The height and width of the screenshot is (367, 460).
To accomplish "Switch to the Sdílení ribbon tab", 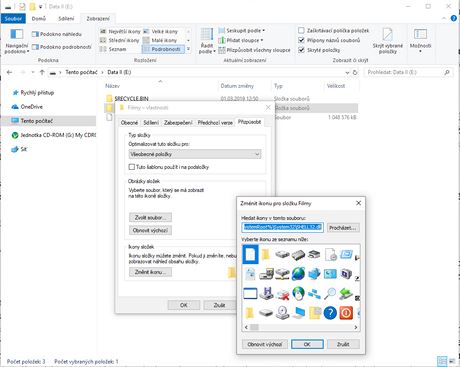I will click(66, 19).
